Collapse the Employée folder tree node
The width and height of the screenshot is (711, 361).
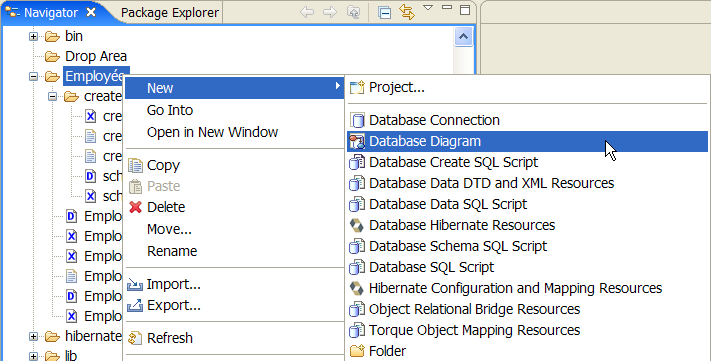(x=33, y=76)
